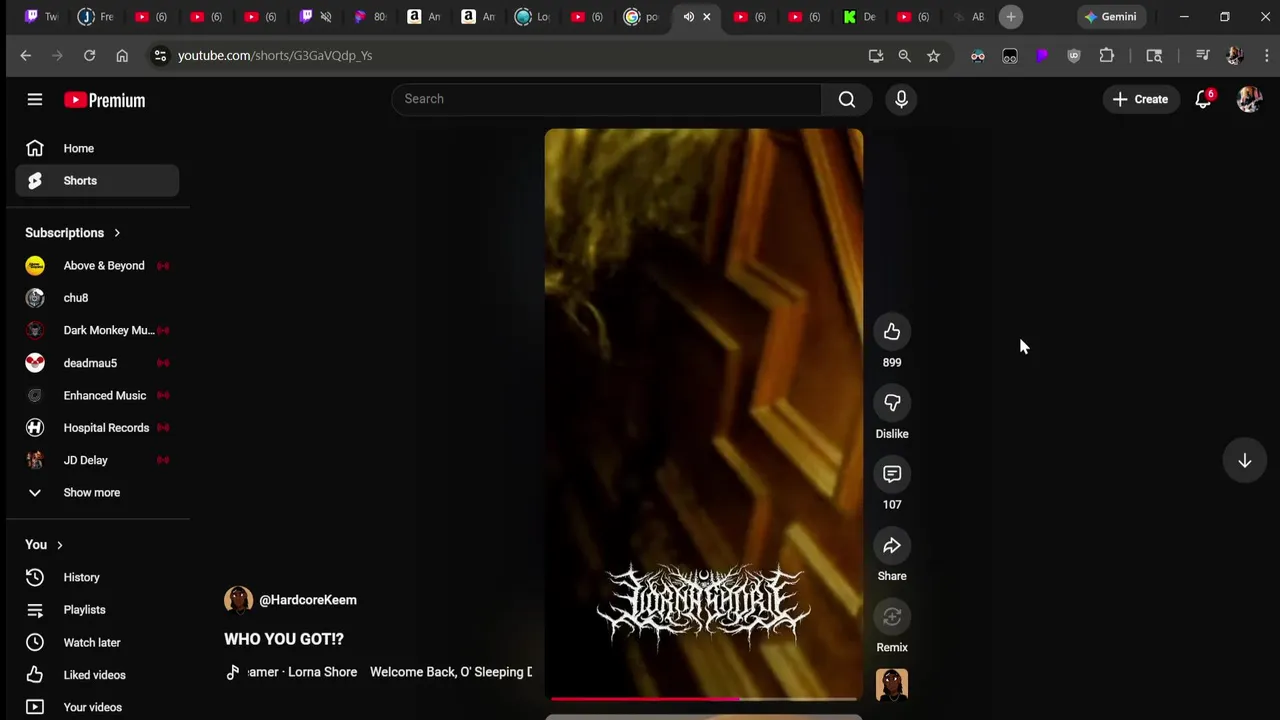
Task: Open the Create menu
Action: [x=1140, y=99]
